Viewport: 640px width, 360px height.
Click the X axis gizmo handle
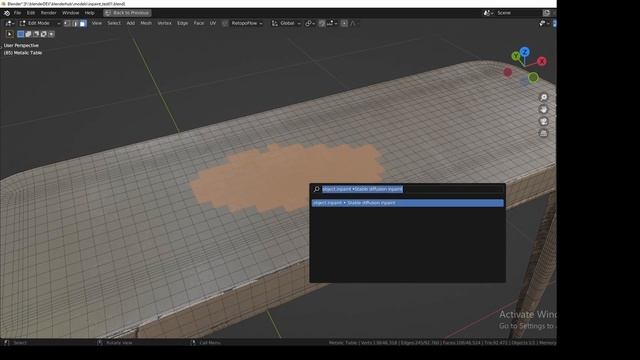click(542, 61)
